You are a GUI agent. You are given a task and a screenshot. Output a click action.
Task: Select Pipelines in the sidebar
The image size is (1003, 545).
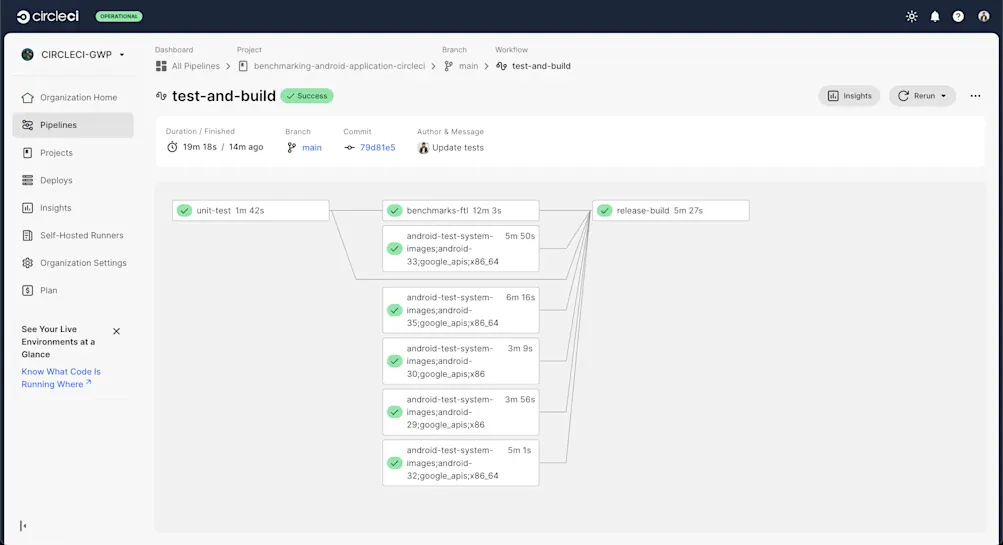pyautogui.click(x=73, y=125)
